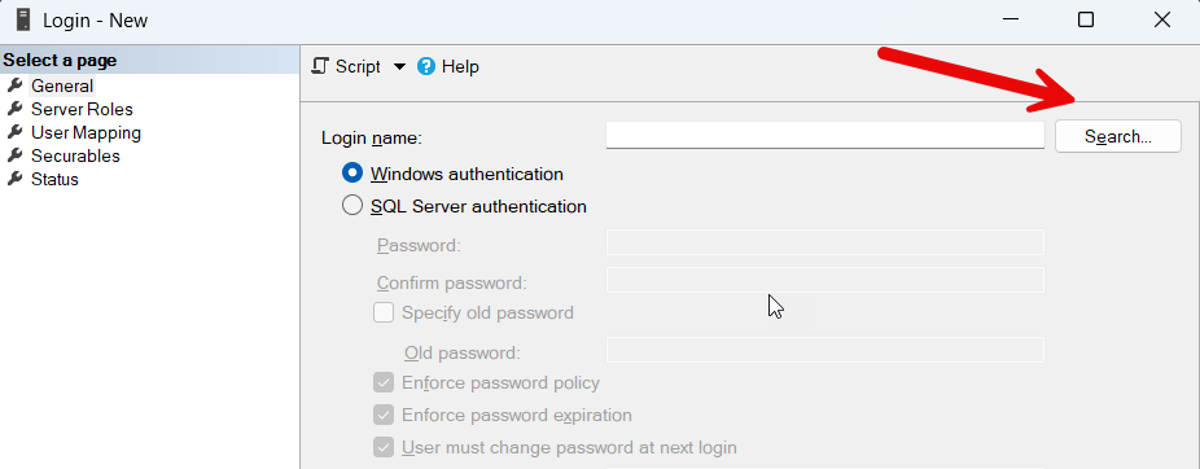Expand the Script dropdown arrow
1200x469 pixels.
click(399, 67)
